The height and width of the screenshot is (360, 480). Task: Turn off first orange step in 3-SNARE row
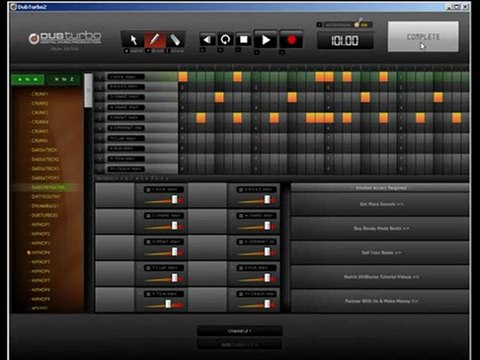click(219, 97)
